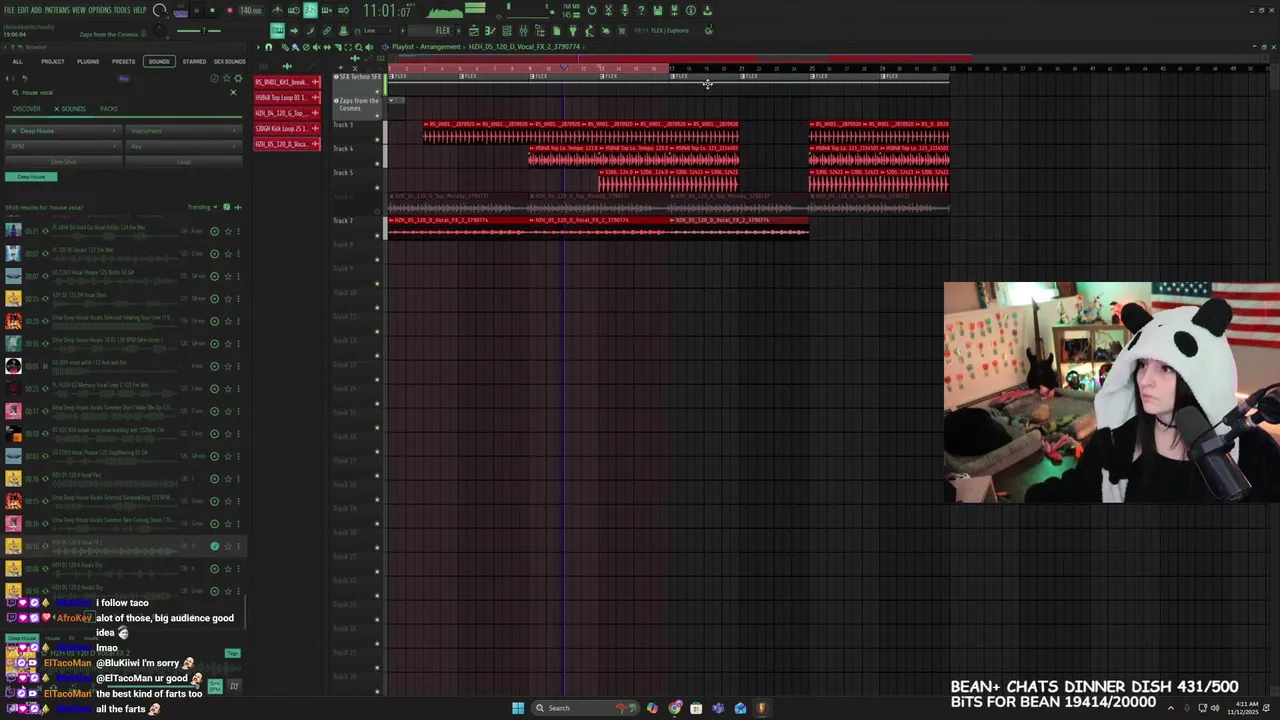Open the Mixer view icon
This screenshot has width=1280, height=720.
pos(523,31)
